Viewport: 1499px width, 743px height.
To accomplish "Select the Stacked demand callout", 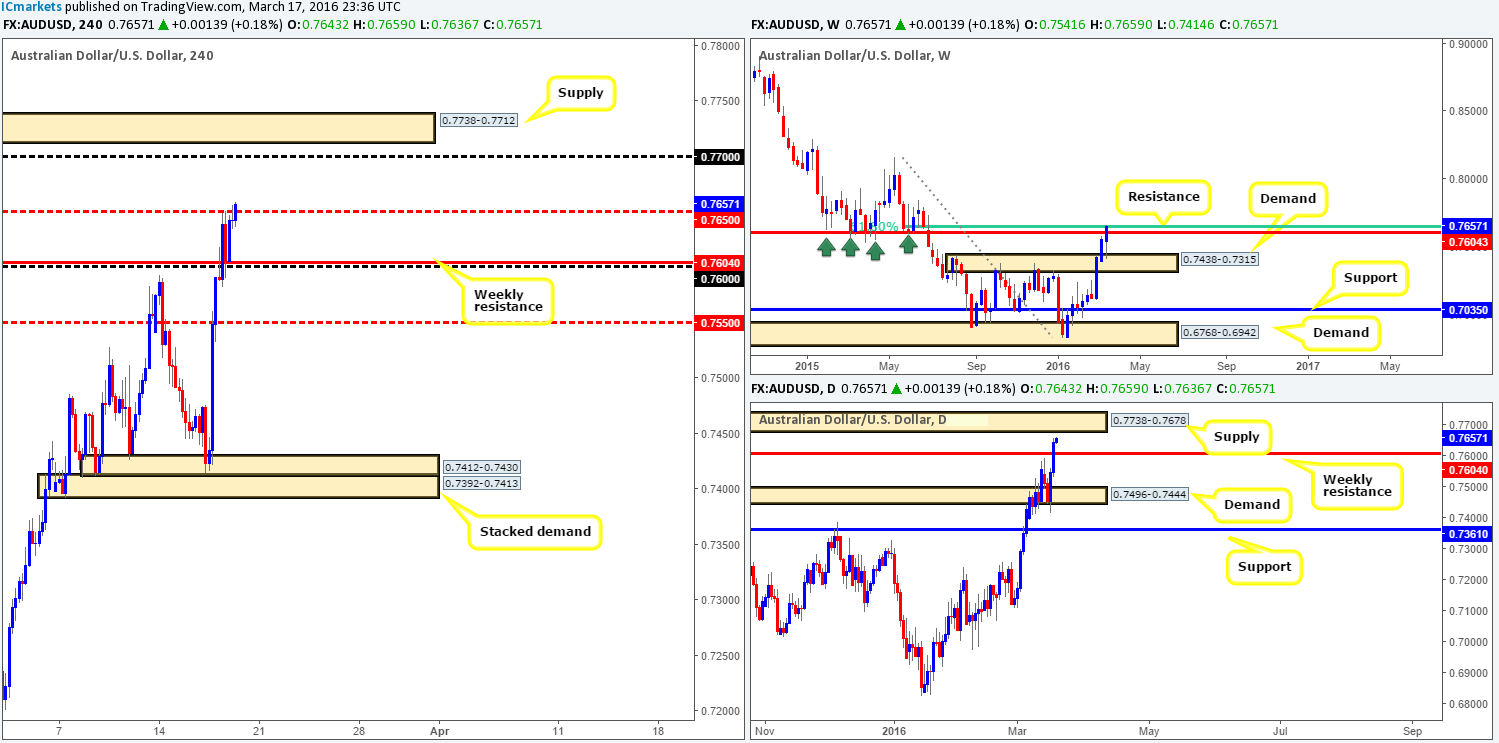I will (535, 532).
